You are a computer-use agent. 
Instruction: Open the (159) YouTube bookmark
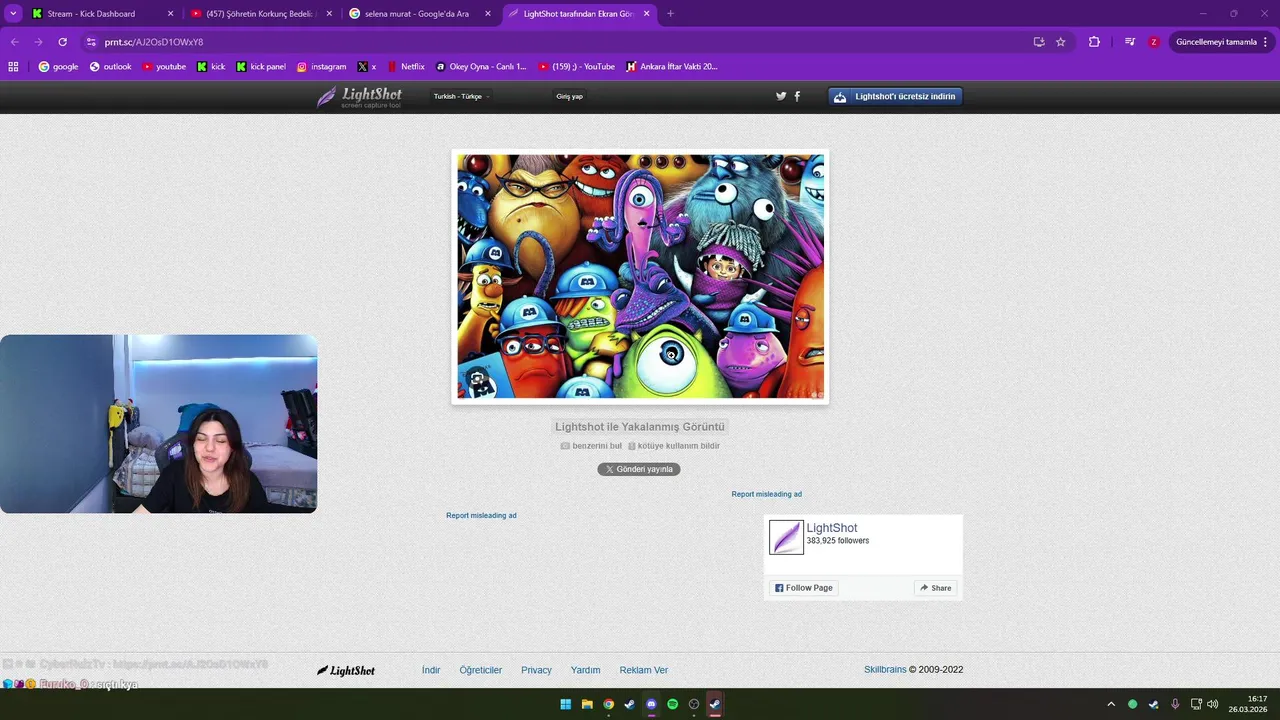(x=577, y=67)
